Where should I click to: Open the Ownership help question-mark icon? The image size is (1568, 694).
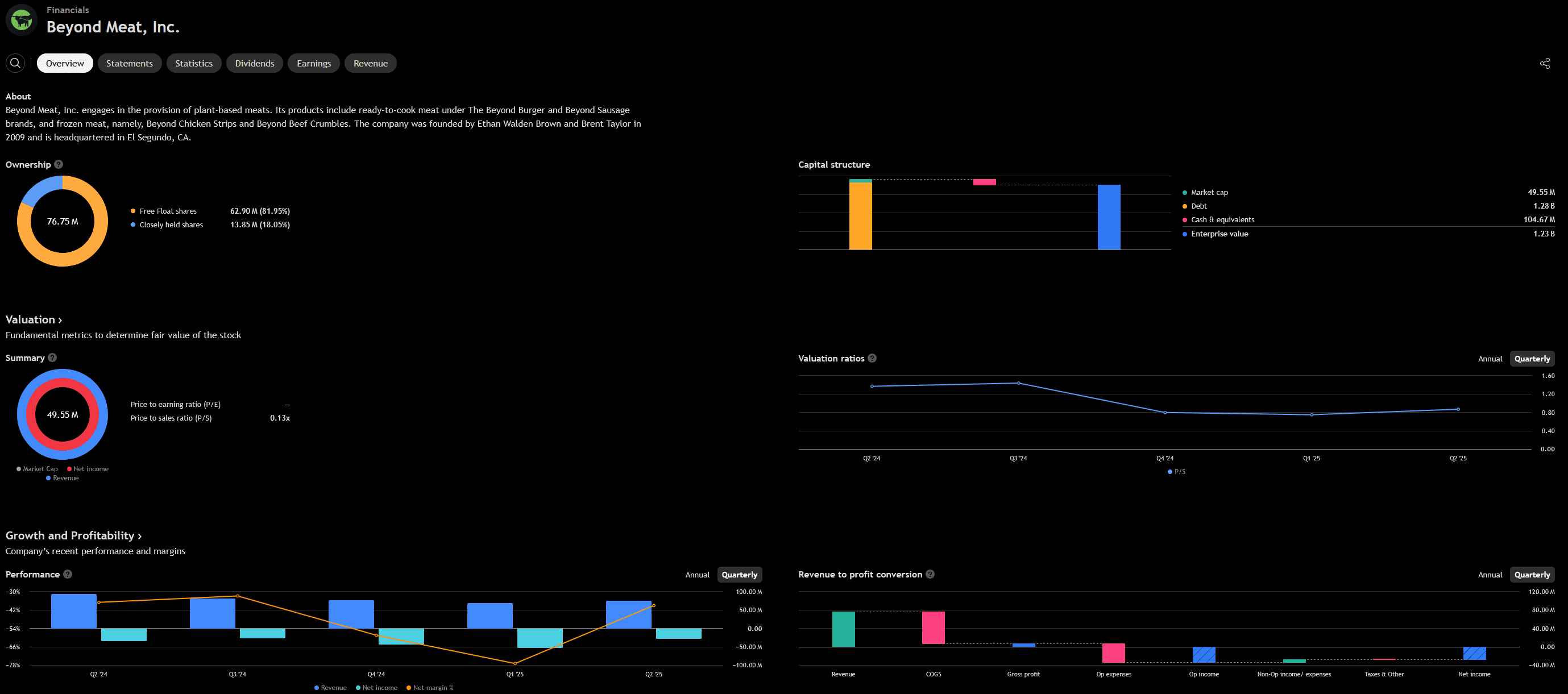(59, 164)
